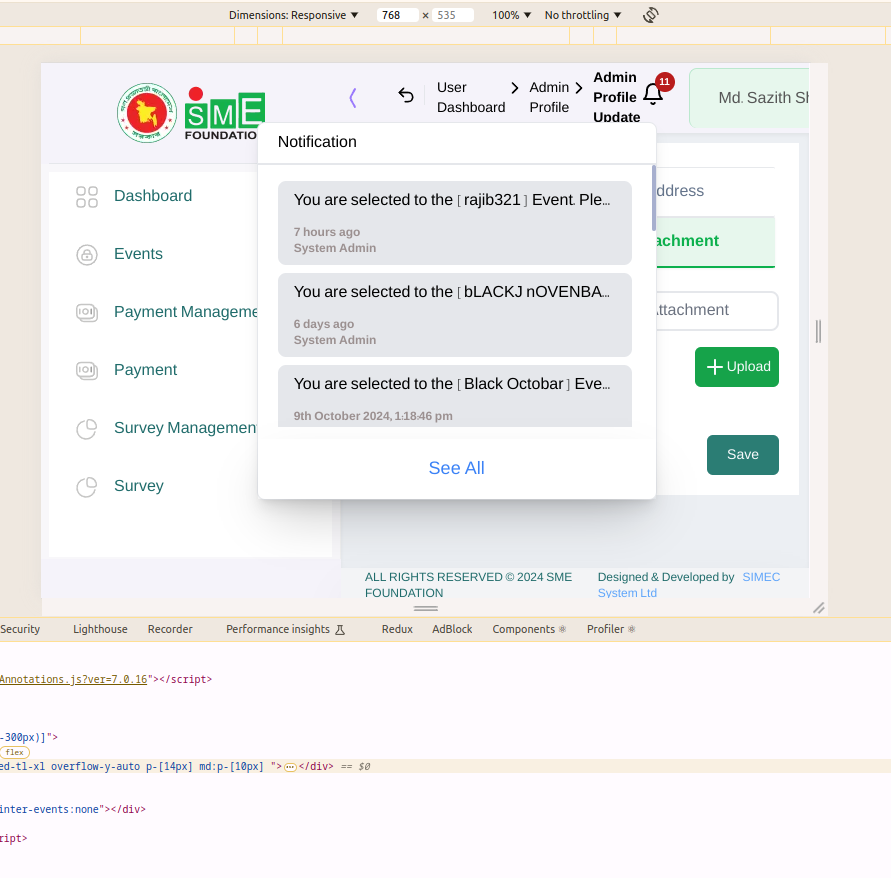
Task: Switch to the Security DevTools tab
Action: point(20,629)
